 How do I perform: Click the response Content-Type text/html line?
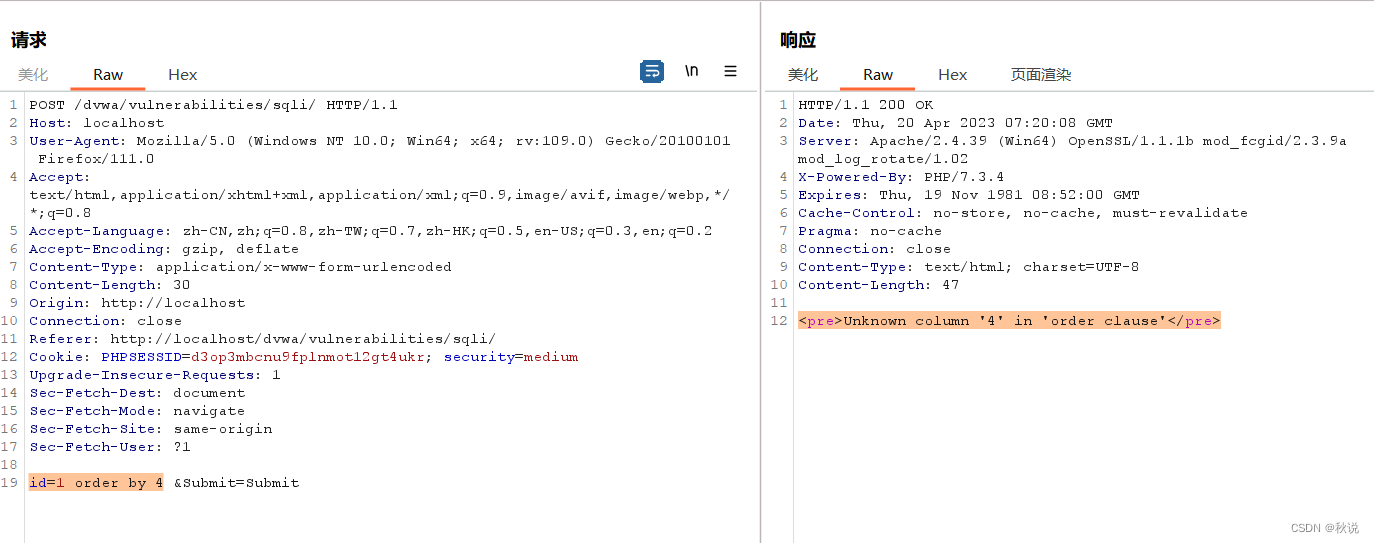pyautogui.click(x=968, y=267)
